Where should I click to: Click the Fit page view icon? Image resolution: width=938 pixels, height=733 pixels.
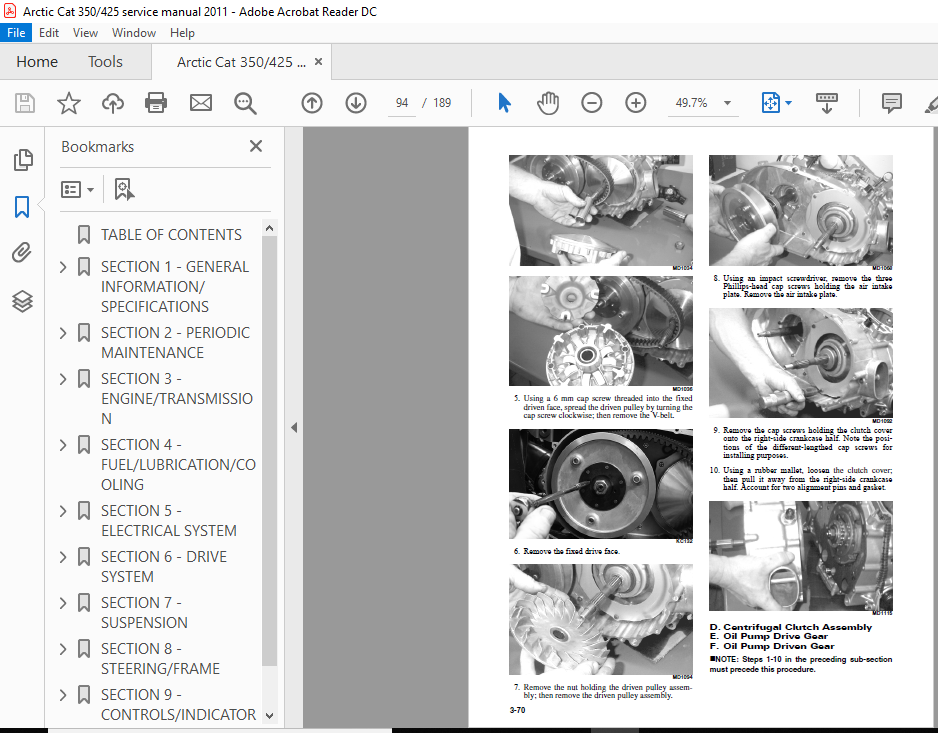pyautogui.click(x=770, y=103)
